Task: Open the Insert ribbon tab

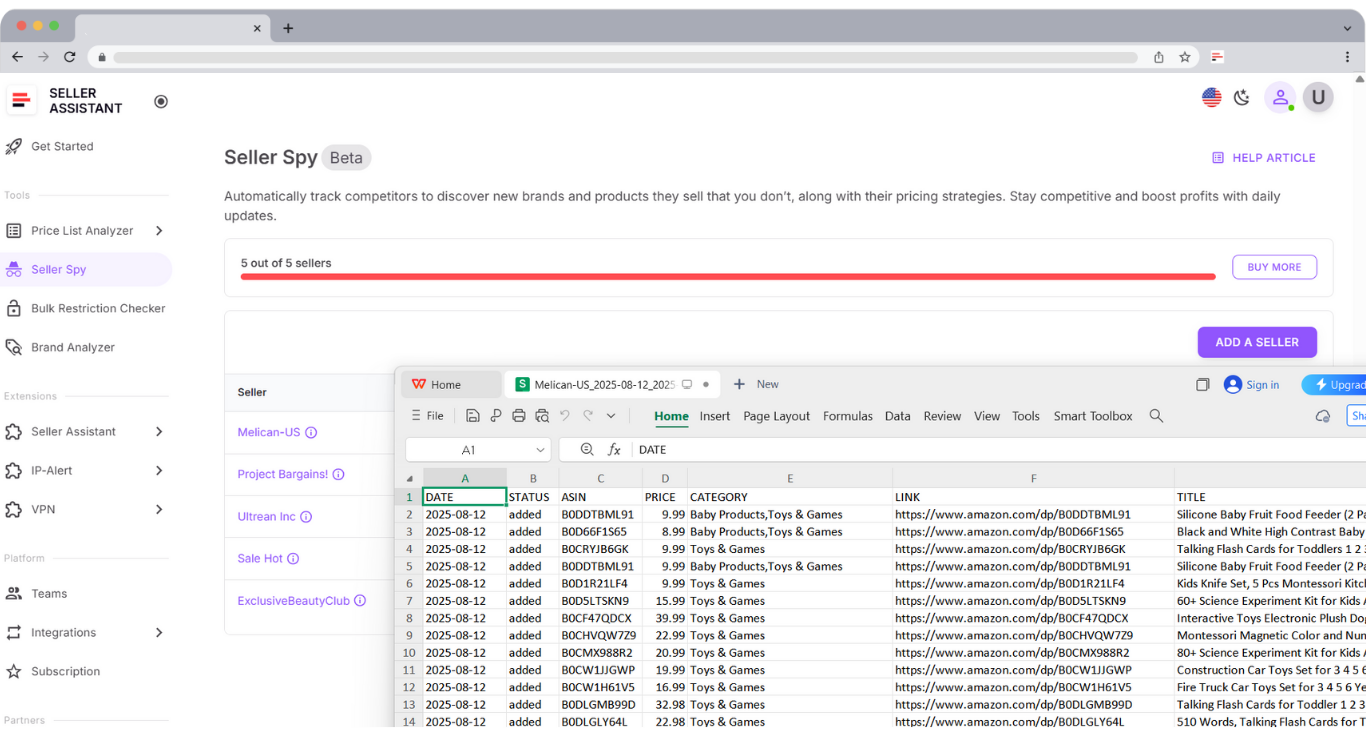Action: (x=715, y=416)
